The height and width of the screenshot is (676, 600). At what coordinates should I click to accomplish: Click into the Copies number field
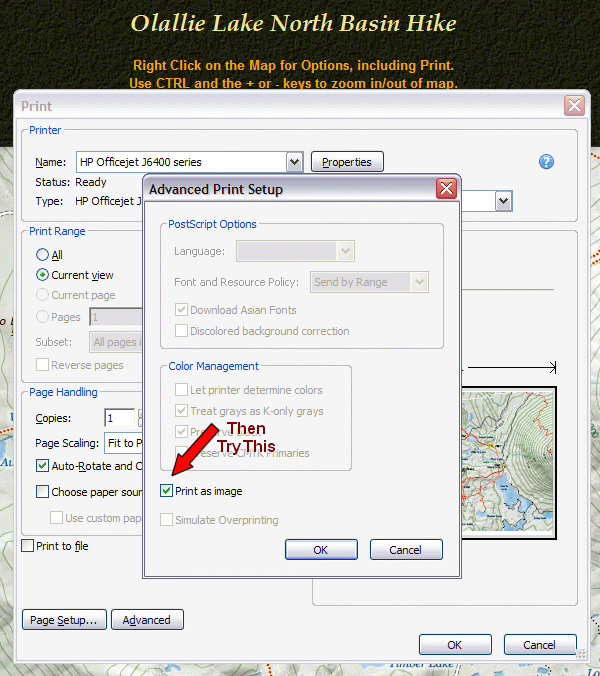pos(119,418)
